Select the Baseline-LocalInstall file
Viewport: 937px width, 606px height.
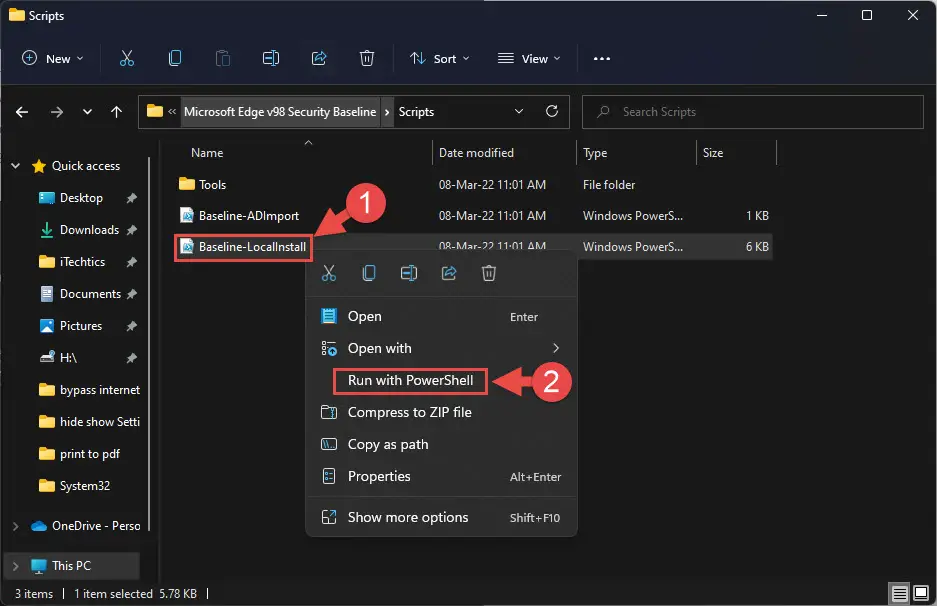[243, 247]
